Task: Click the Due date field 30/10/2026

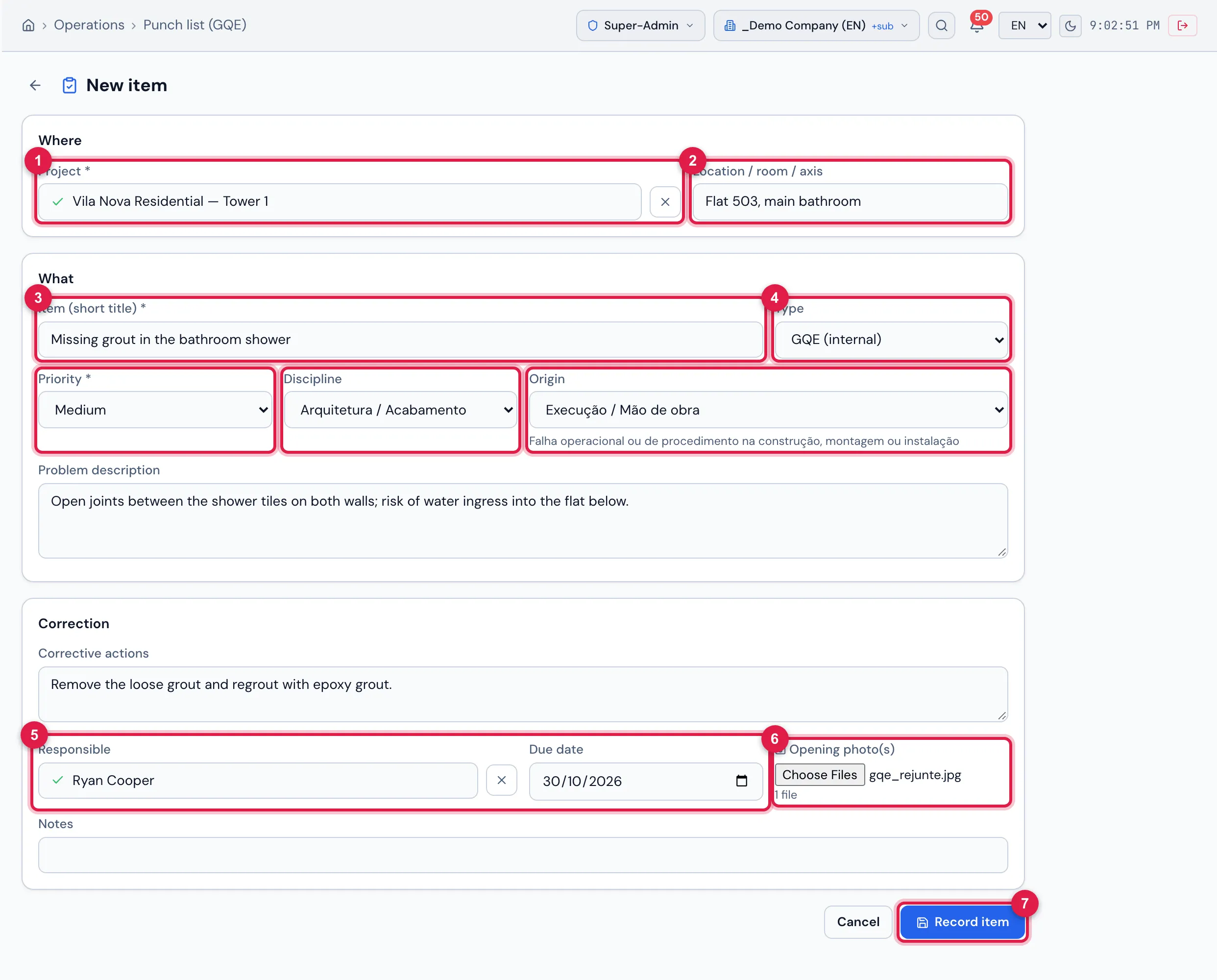Action: click(x=645, y=781)
